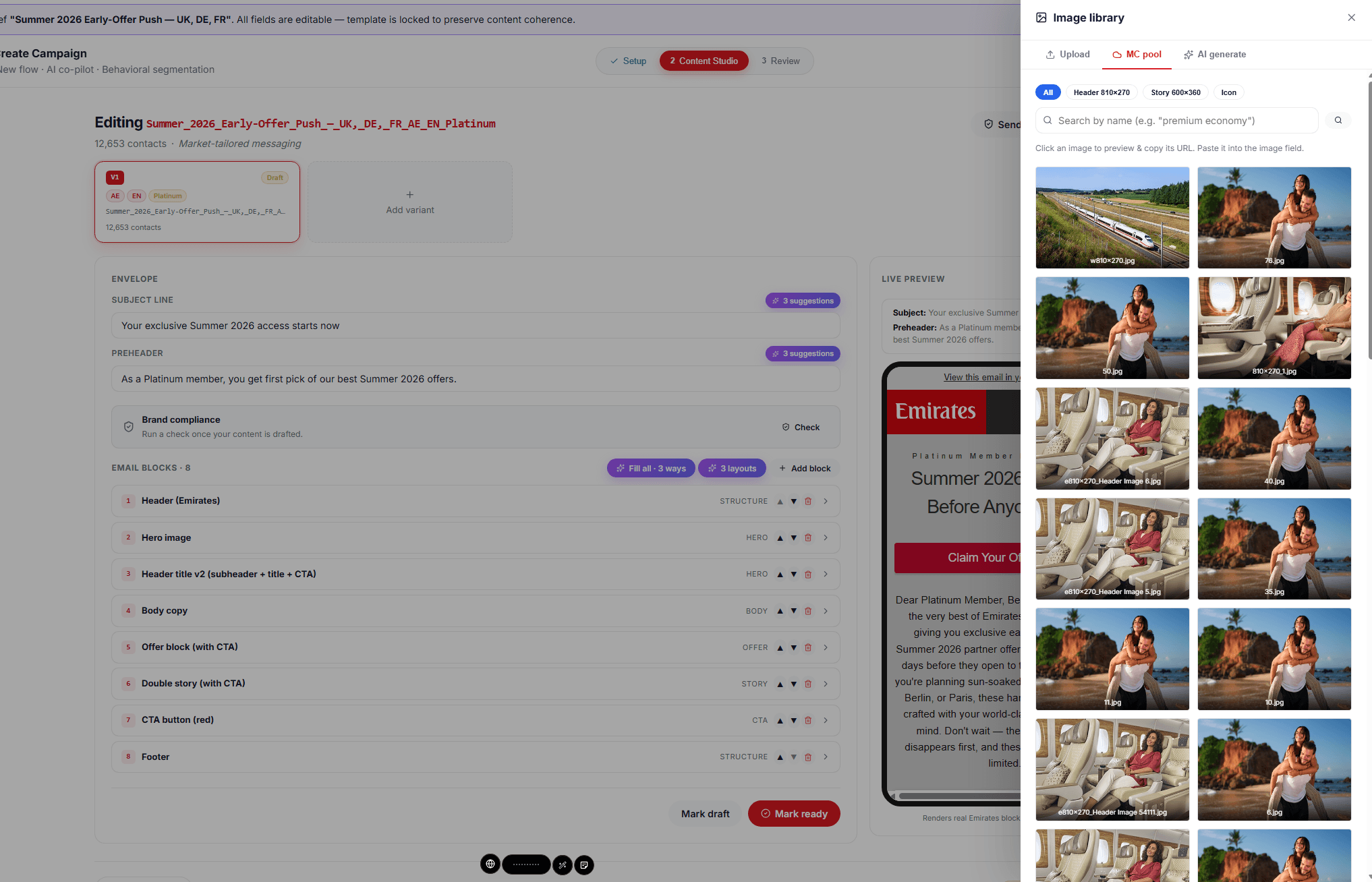
Task: Click the Mark ready button
Action: tap(794, 814)
